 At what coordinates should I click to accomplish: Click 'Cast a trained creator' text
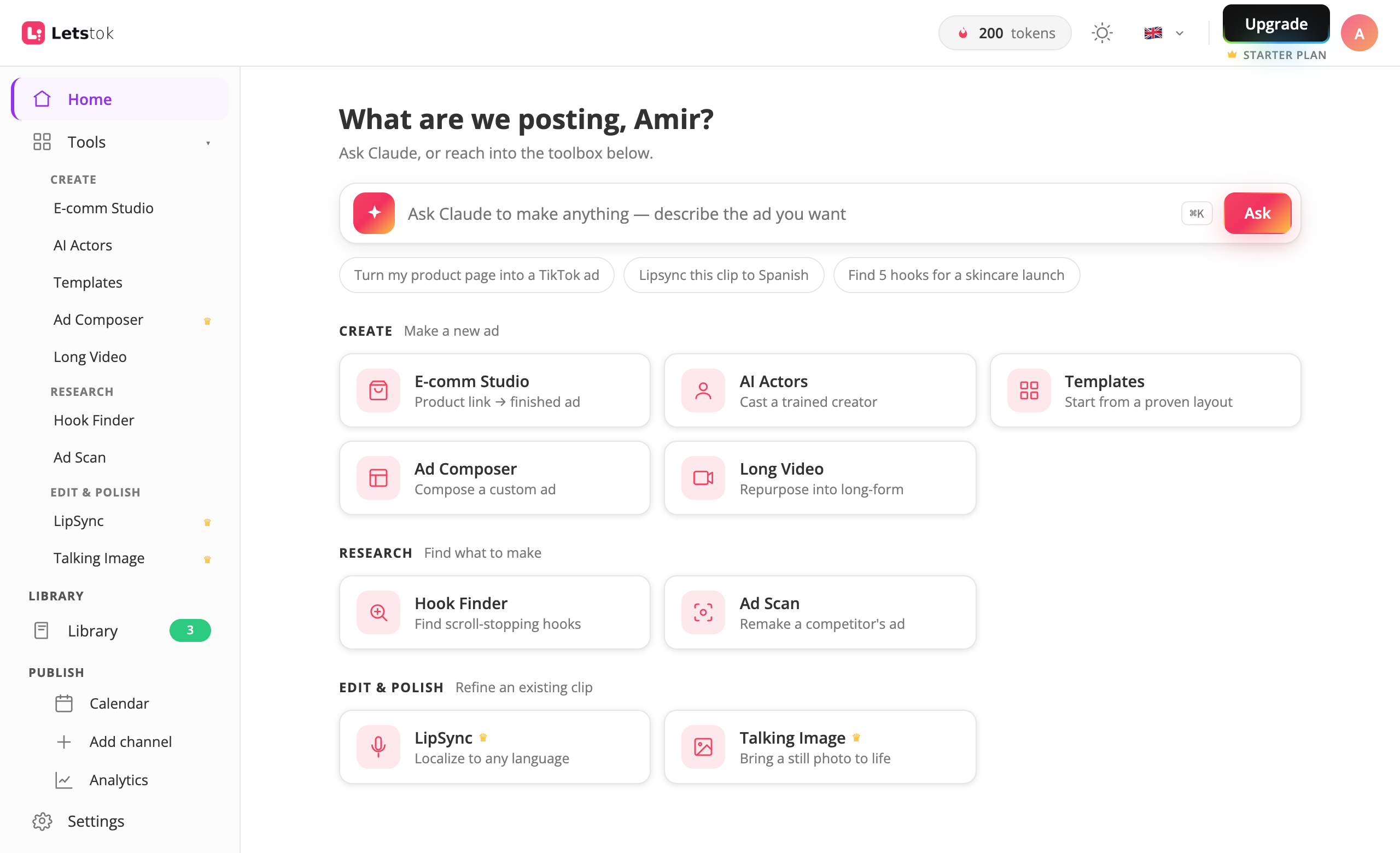tap(808, 401)
